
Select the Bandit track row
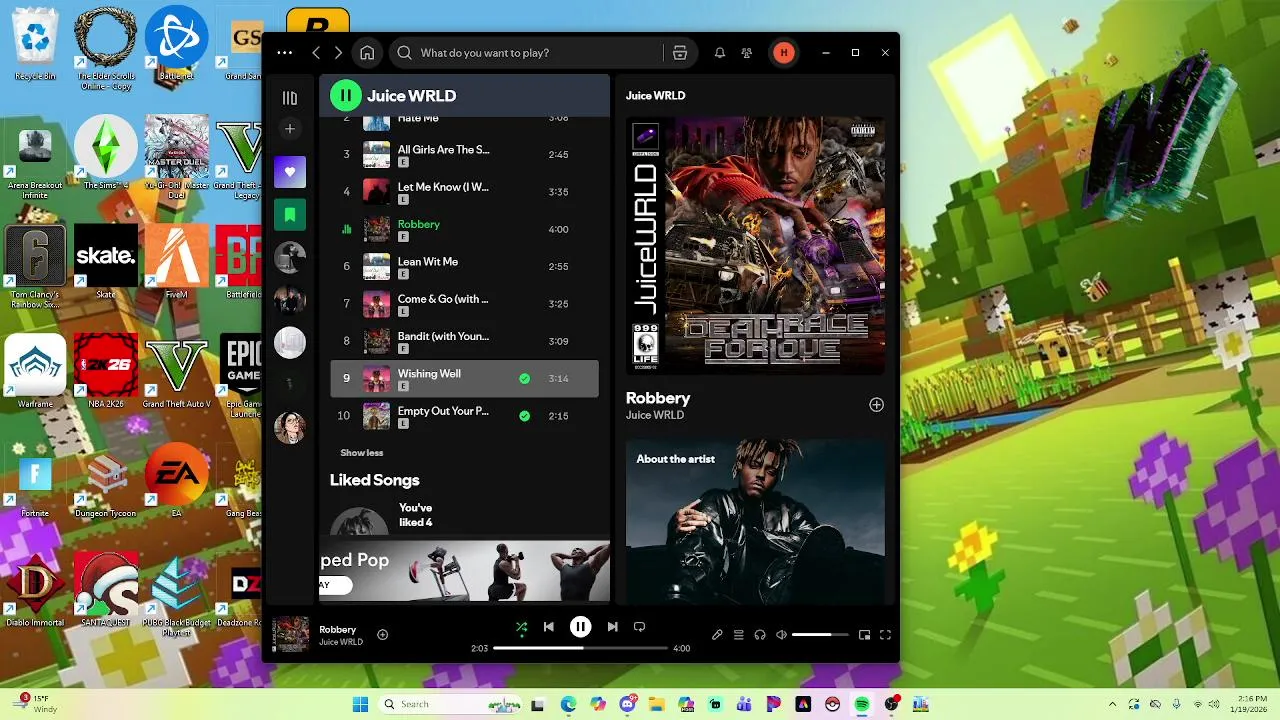coord(465,341)
